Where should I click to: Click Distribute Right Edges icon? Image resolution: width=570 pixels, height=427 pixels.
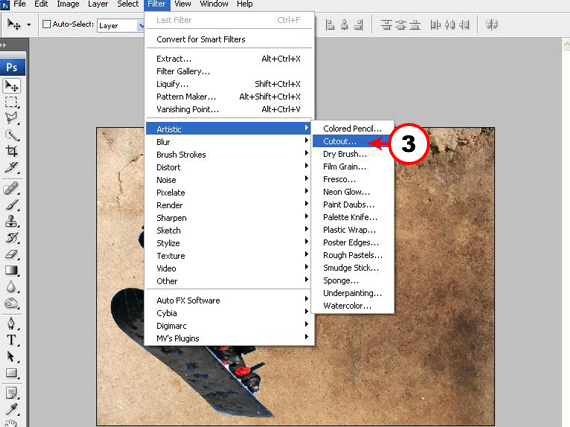pos(464,25)
